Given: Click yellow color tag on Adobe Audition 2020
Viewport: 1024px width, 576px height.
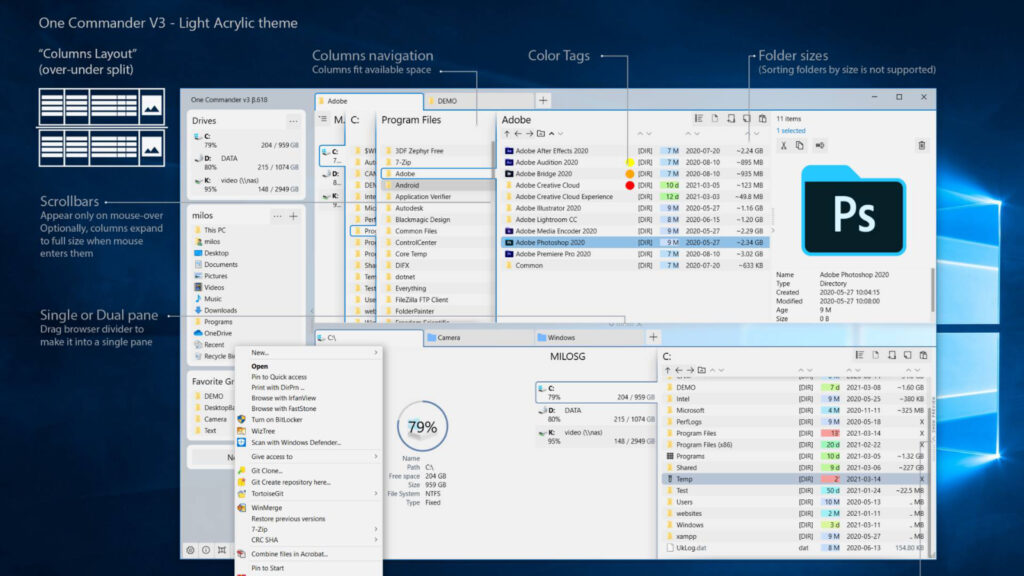Looking at the screenshot, I should coord(630,163).
